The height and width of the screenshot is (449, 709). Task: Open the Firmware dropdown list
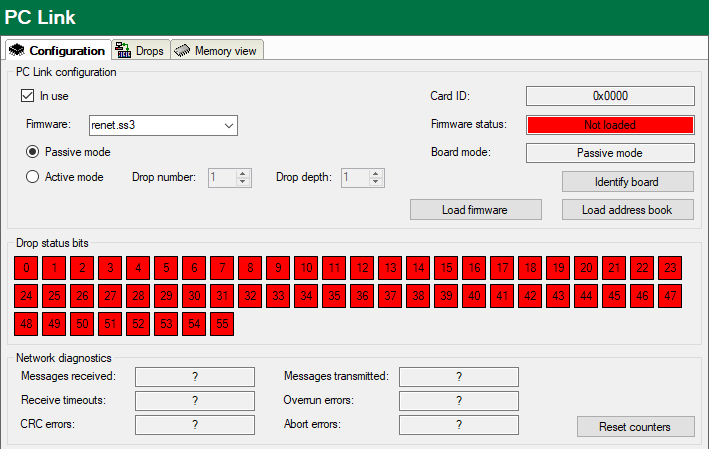(229, 125)
